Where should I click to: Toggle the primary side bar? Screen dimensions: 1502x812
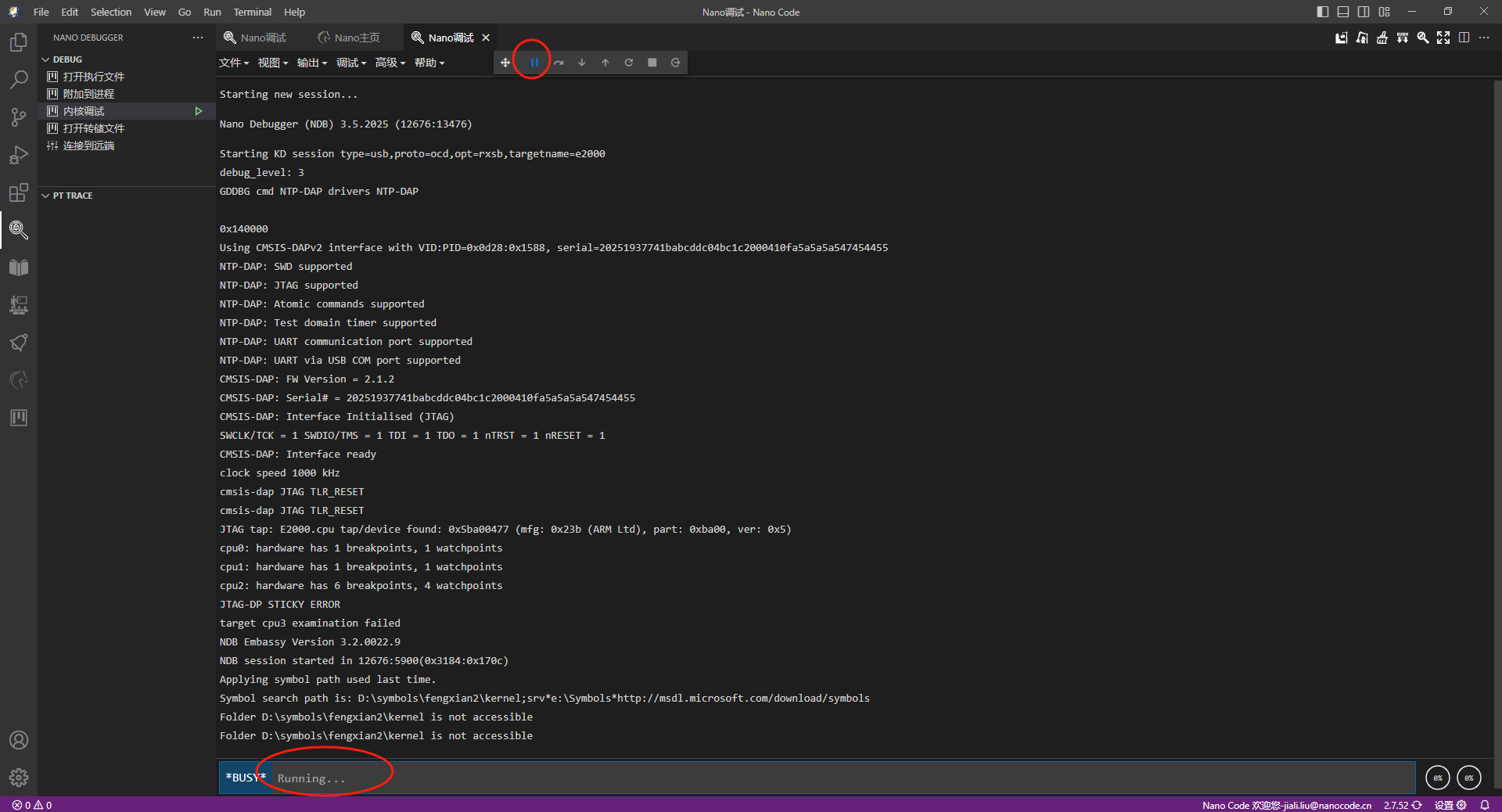tap(1323, 12)
